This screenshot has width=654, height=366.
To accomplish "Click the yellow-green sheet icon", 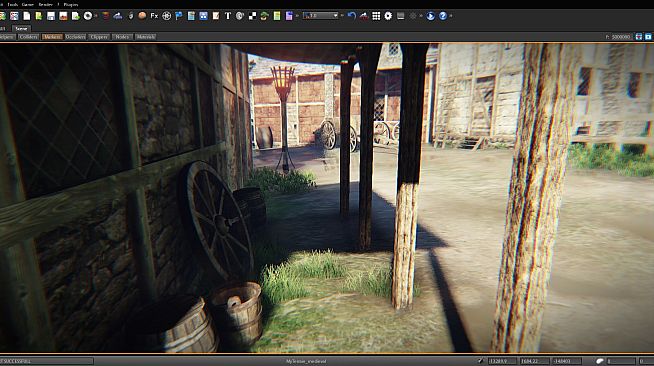I will [x=277, y=16].
